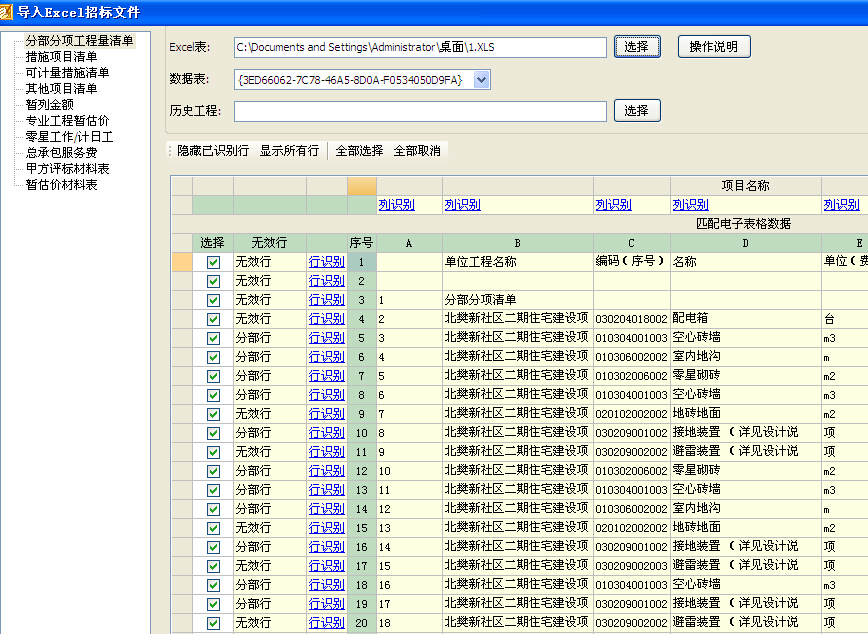Click 行识别 link in row 3
Image resolution: width=868 pixels, height=634 pixels.
(327, 300)
